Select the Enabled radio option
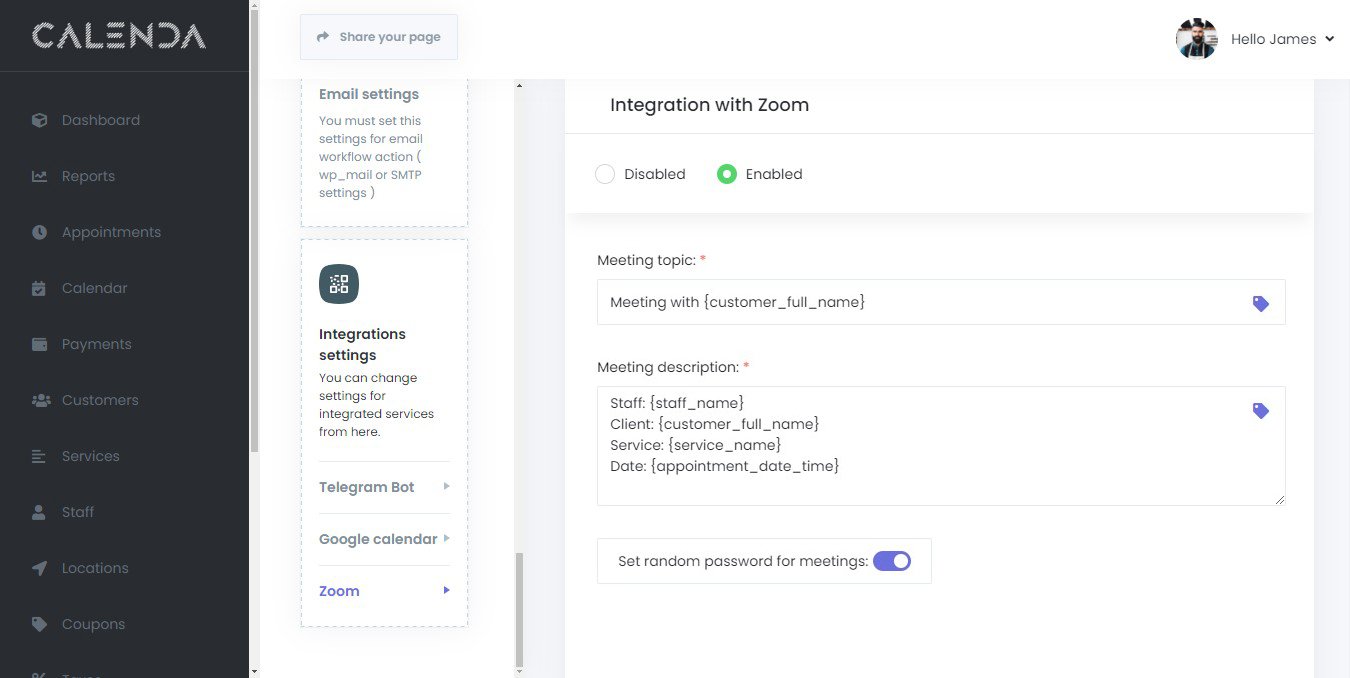This screenshot has height=678, width=1350. (727, 174)
